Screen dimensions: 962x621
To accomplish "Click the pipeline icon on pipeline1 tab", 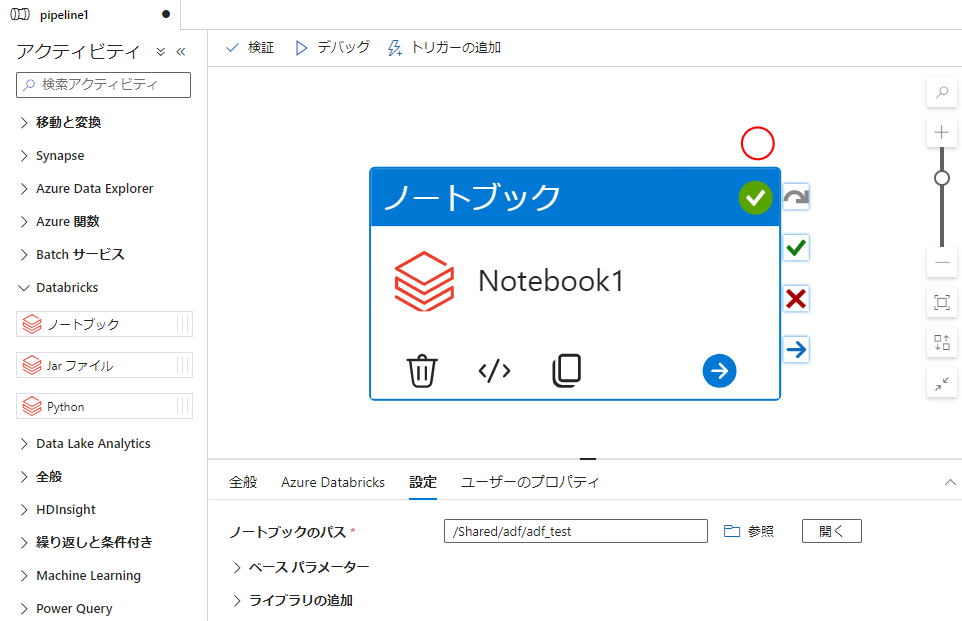I will [20, 15].
